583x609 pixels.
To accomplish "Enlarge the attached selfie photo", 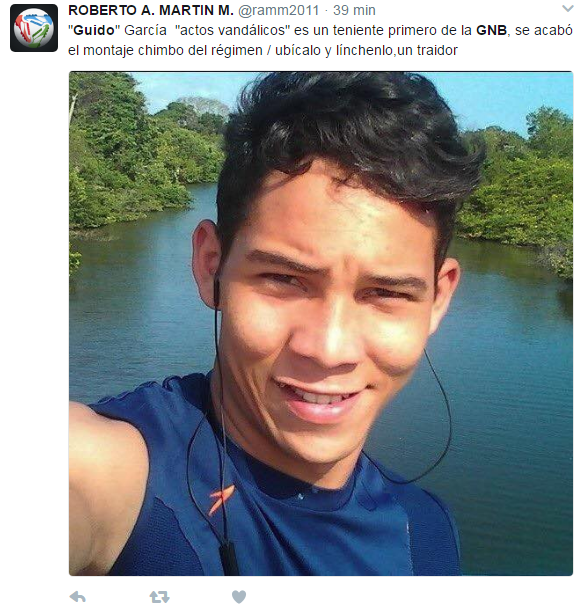I will pyautogui.click(x=321, y=323).
